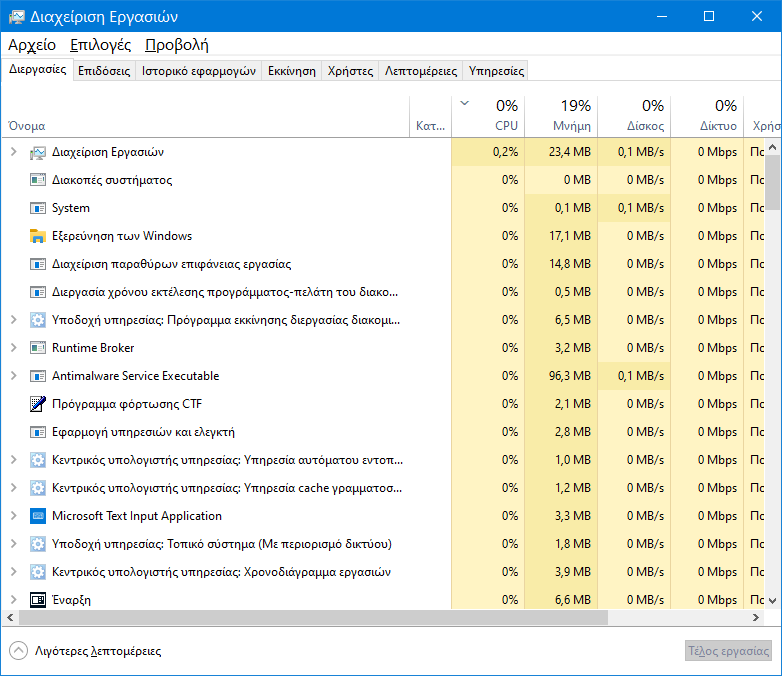Image resolution: width=782 pixels, height=676 pixels.
Task: Switch to the Υπηρεσίες tab
Action: pos(497,71)
